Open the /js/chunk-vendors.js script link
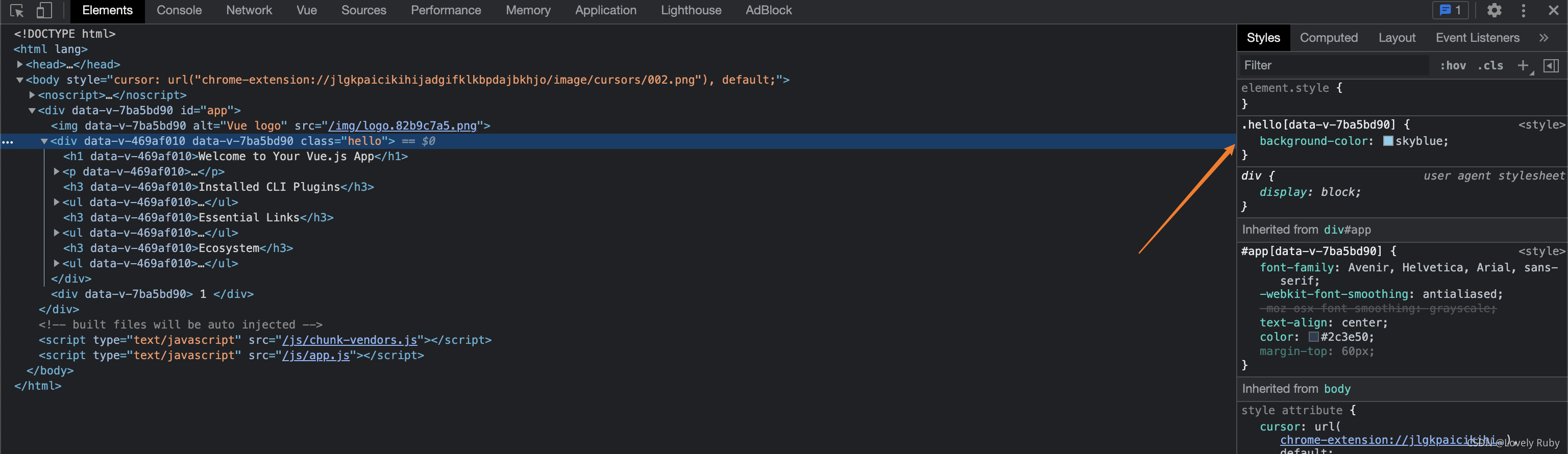This screenshot has height=454, width=1568. [350, 340]
